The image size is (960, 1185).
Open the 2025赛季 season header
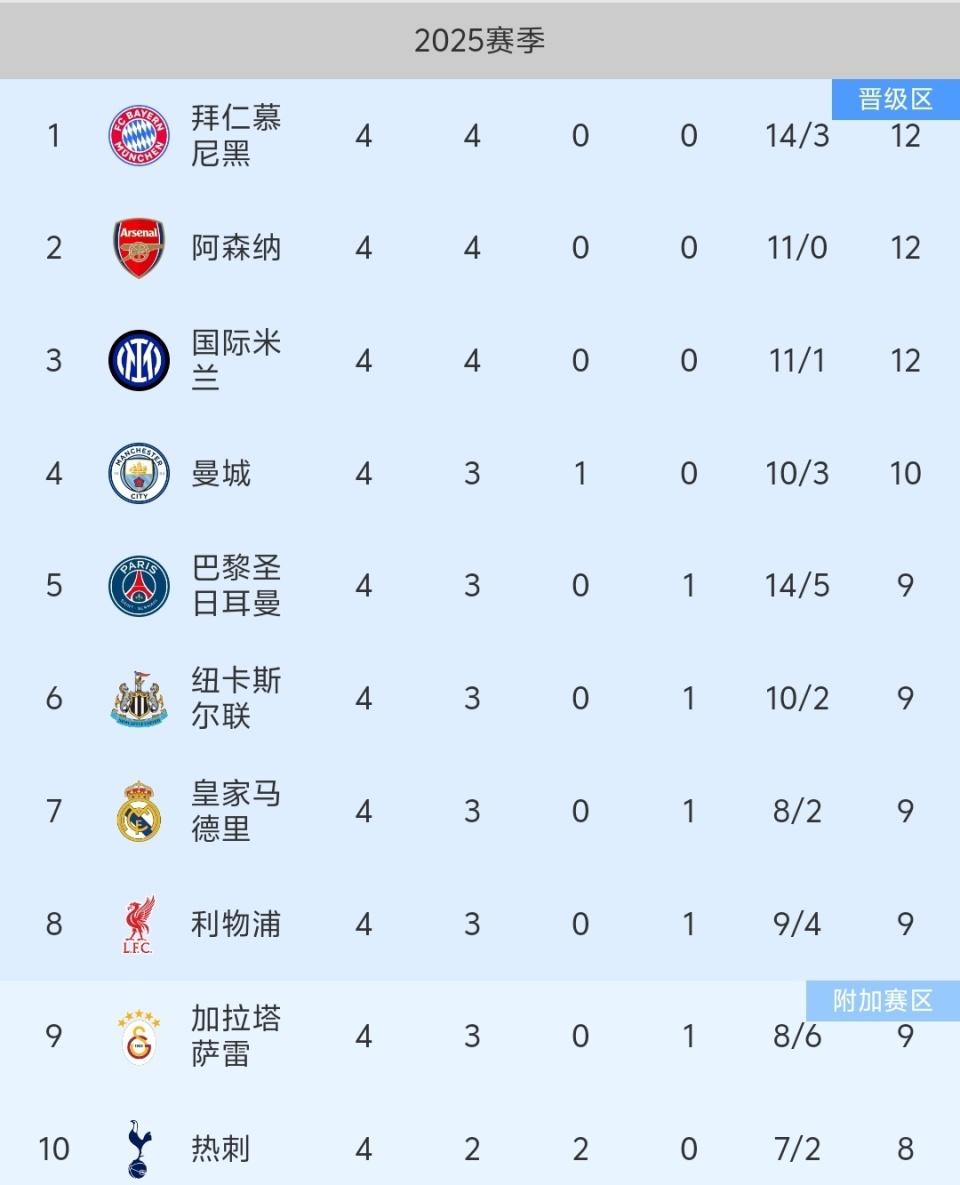480,40
